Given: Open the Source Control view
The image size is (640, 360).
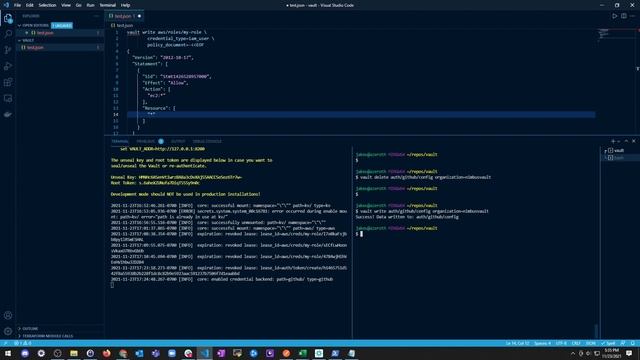Looking at the screenshot, I should (x=8, y=50).
